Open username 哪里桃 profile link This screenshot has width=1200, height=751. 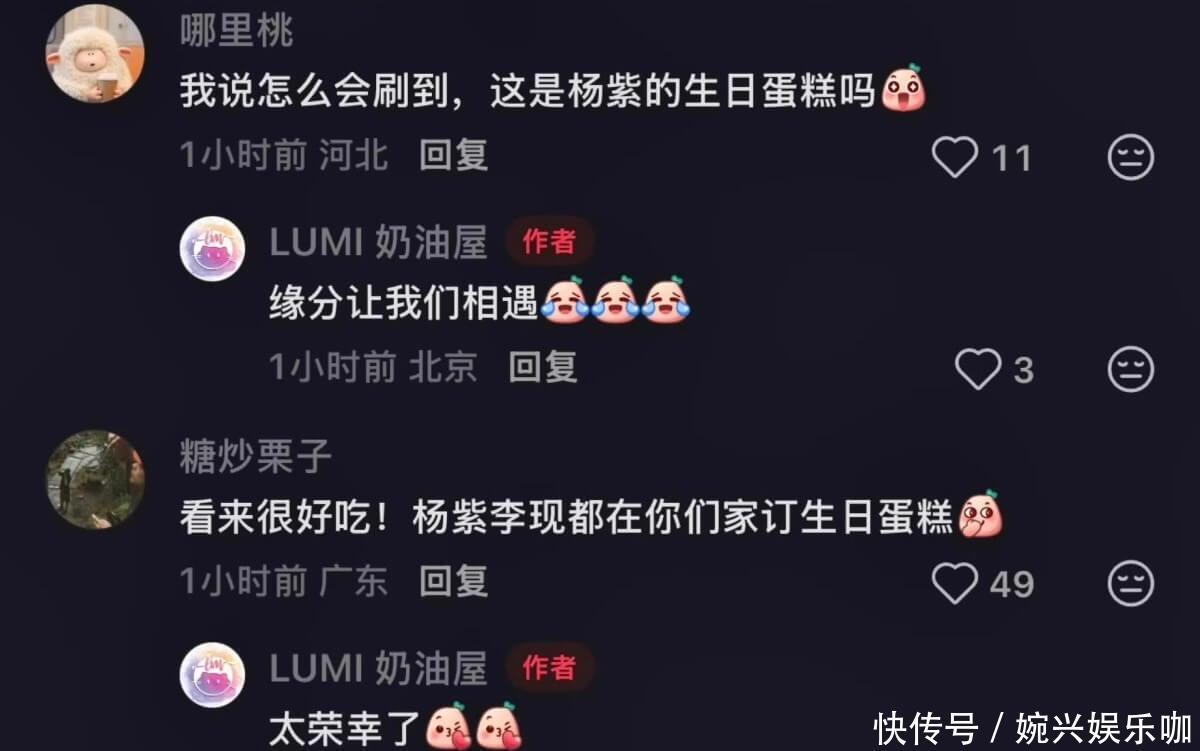point(236,31)
